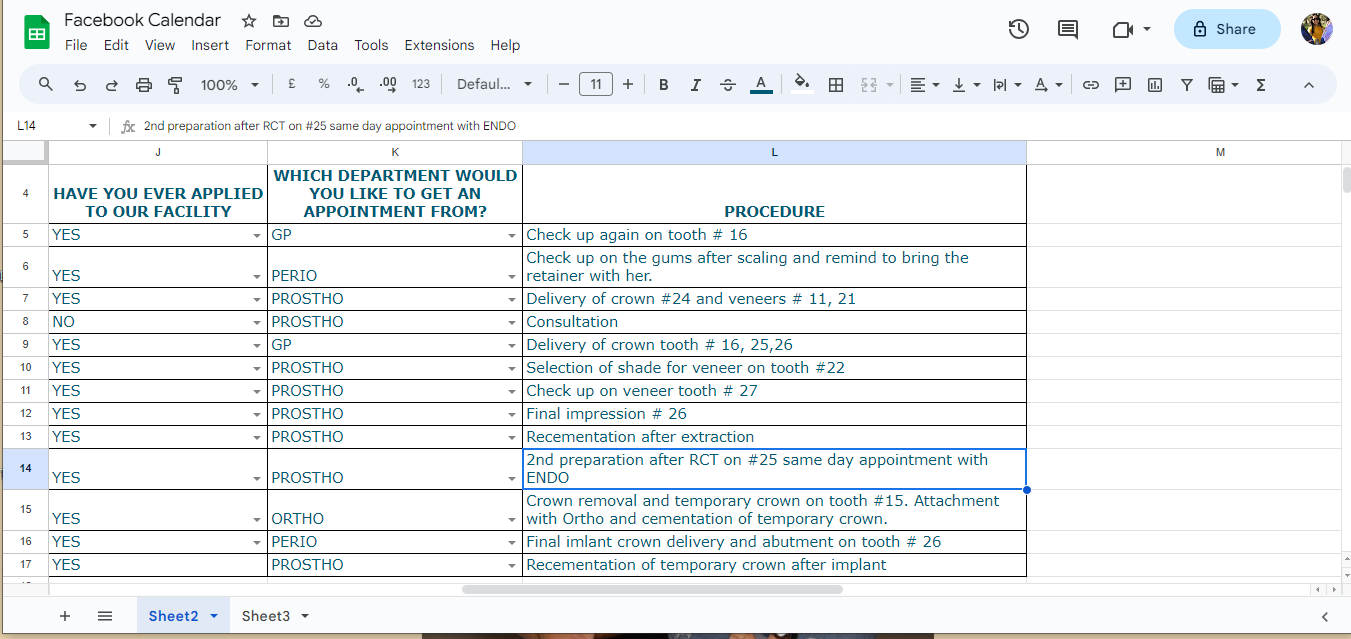Screen dimensions: 1351x639
Task: Open dropdown arrow for PERIO in row 6
Action: point(511,276)
